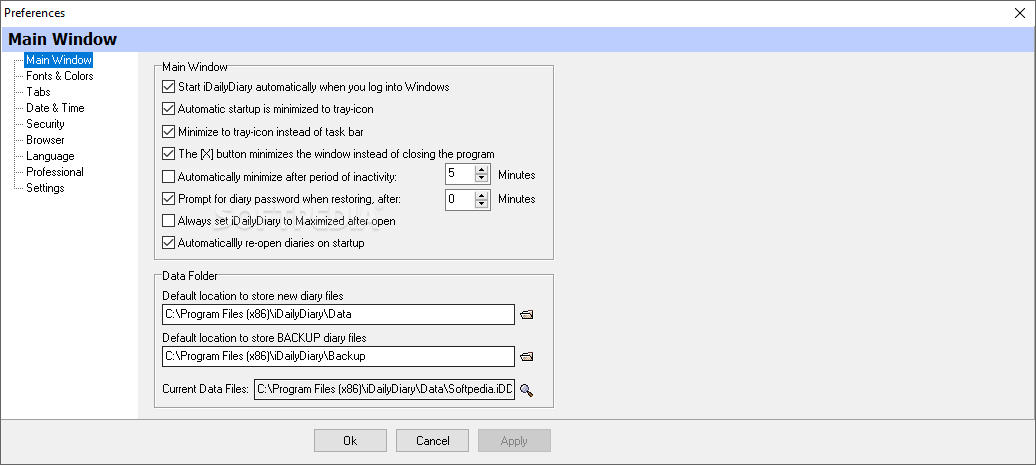1036x465 pixels.
Task: Decrease inactivity minutes with down arrow
Action: [482, 179]
